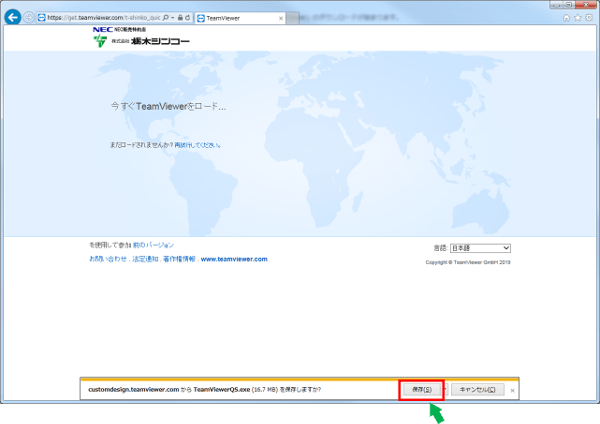This screenshot has height=424, width=600.
Task: Open the 著作権情報 copyright information link
Action: 179,259
